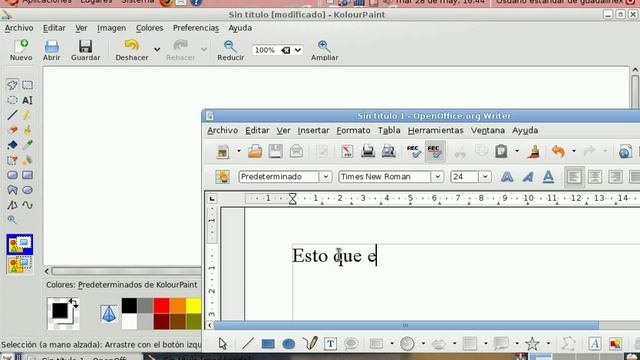Expand the Paste options arrow in Writer

[517, 151]
